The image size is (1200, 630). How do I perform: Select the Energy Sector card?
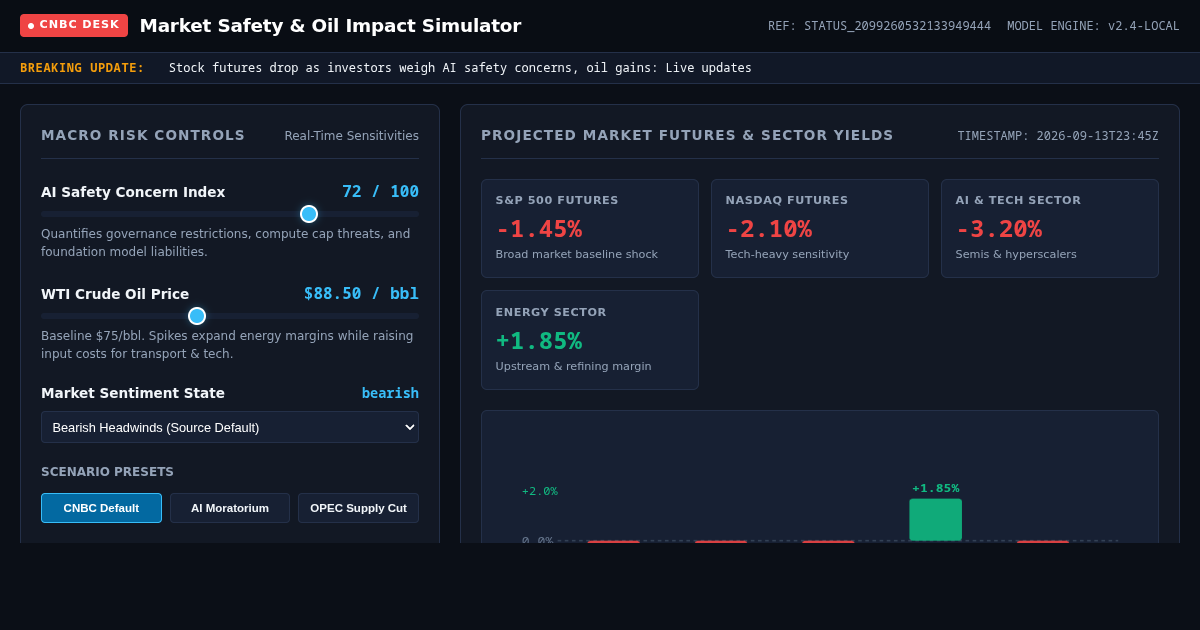coord(590,340)
